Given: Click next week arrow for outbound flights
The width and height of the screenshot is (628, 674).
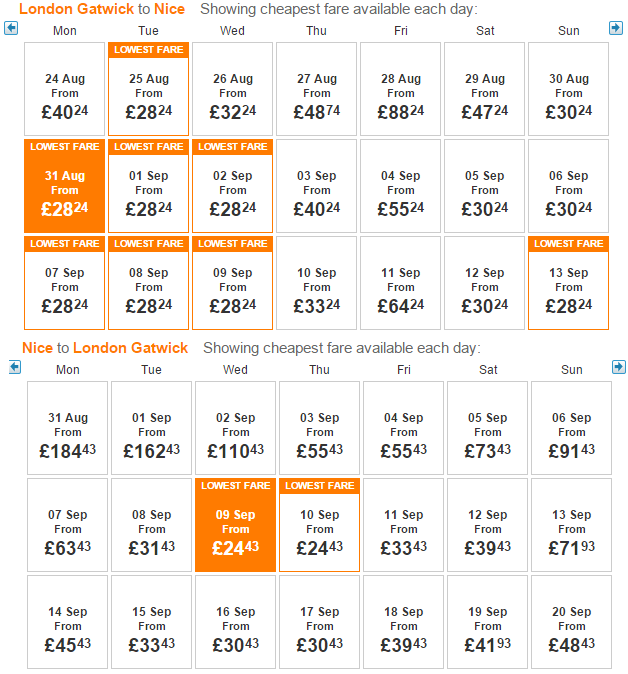Looking at the screenshot, I should coord(616,28).
